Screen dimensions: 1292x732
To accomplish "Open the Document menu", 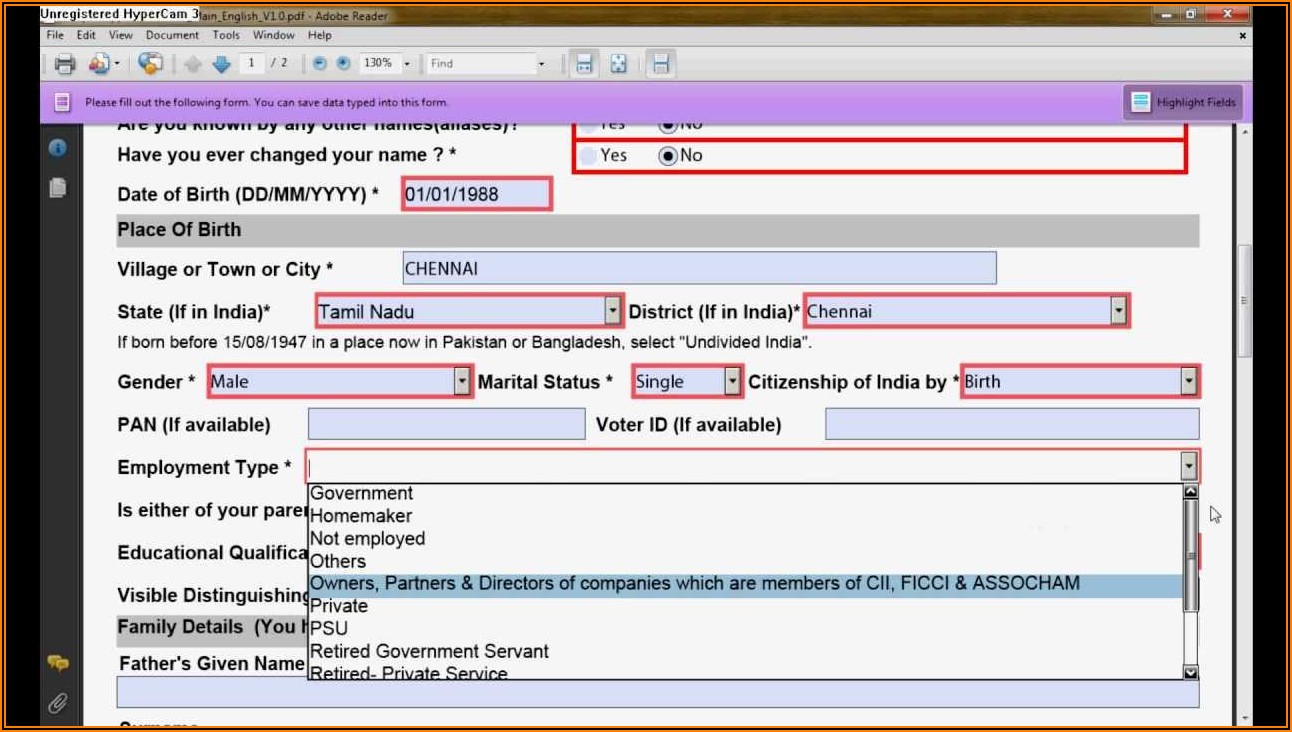I will (172, 35).
